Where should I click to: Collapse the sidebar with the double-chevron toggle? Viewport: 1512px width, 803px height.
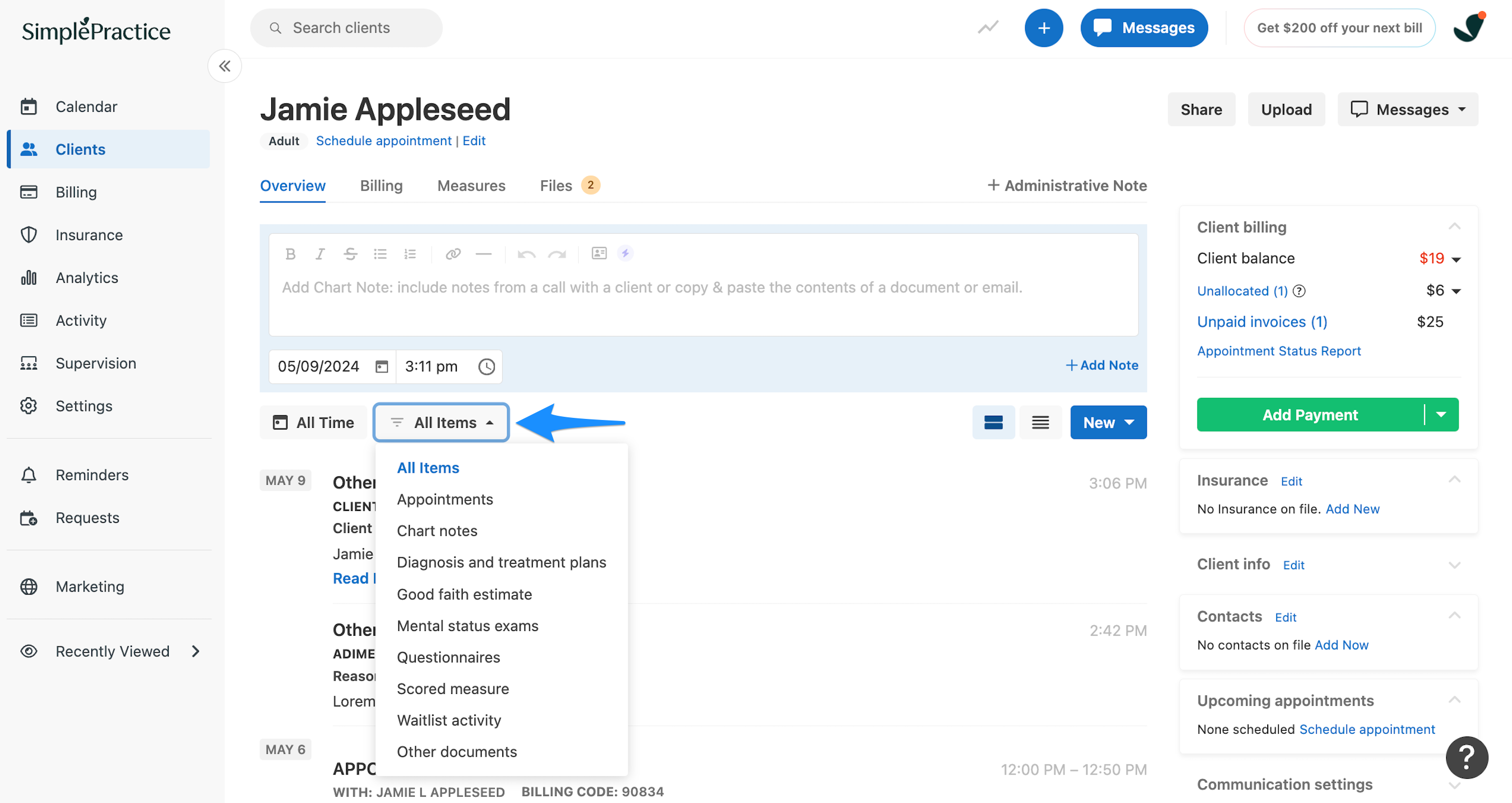click(224, 66)
